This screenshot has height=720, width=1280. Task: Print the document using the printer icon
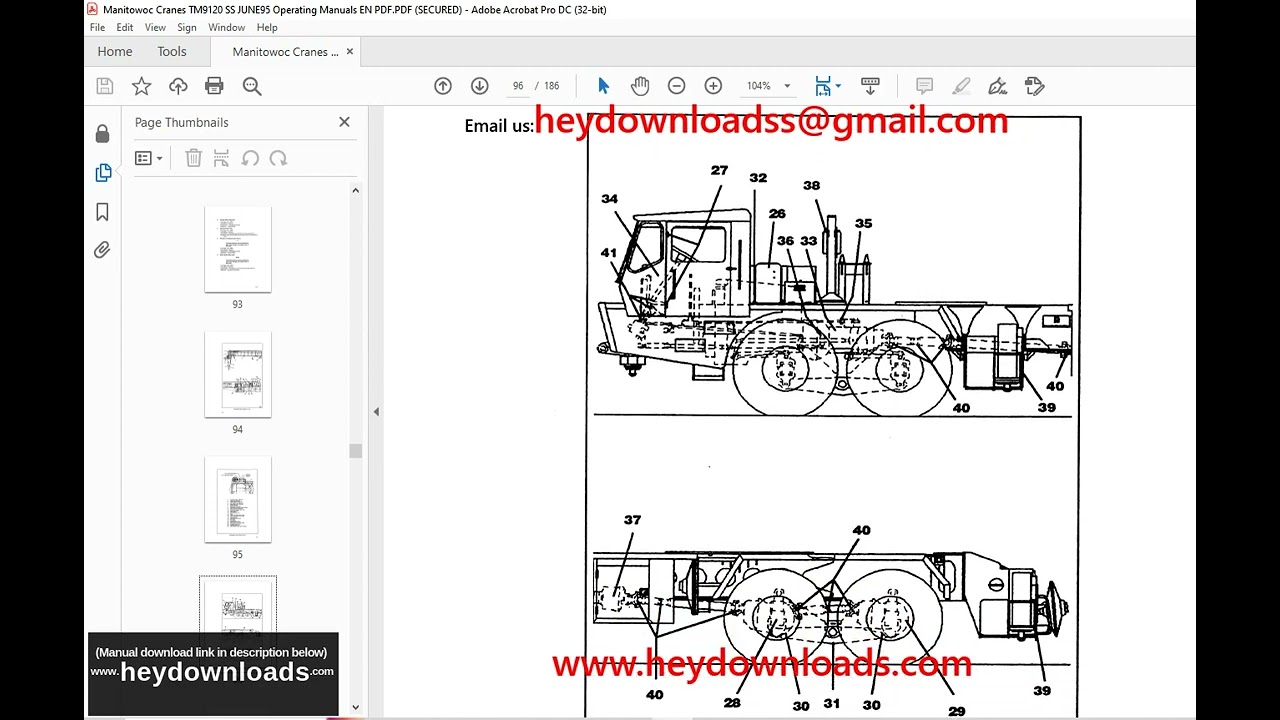tap(214, 86)
